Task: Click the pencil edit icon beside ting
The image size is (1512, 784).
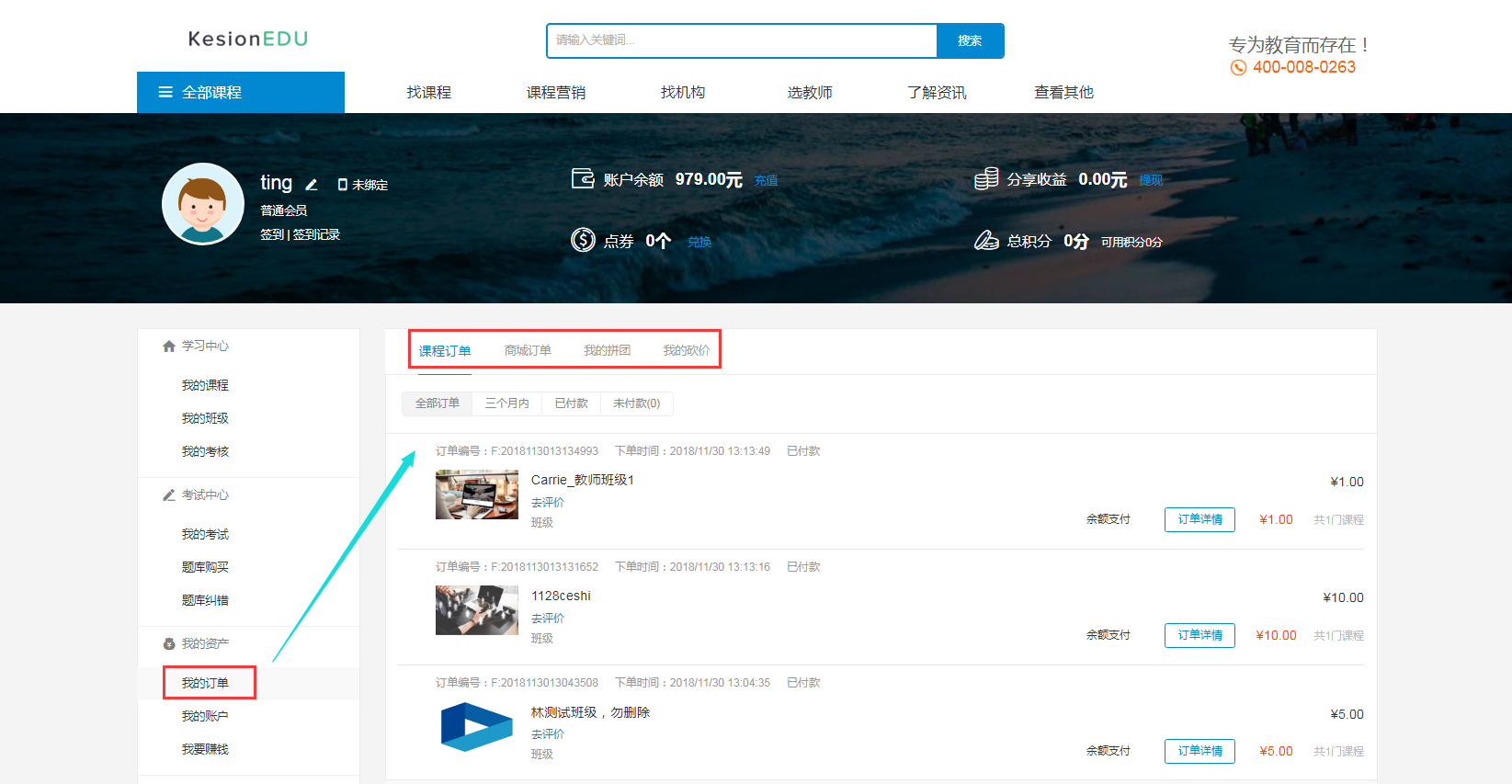Action: coord(312,185)
